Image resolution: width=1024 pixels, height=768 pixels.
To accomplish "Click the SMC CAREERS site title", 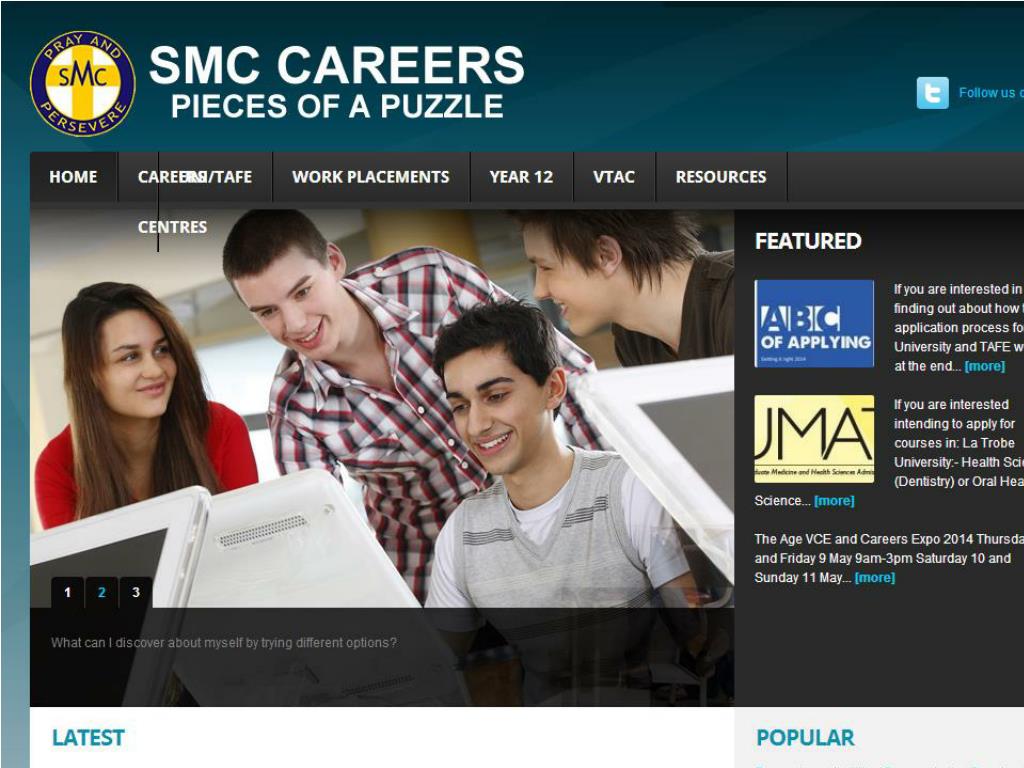I will [337, 65].
